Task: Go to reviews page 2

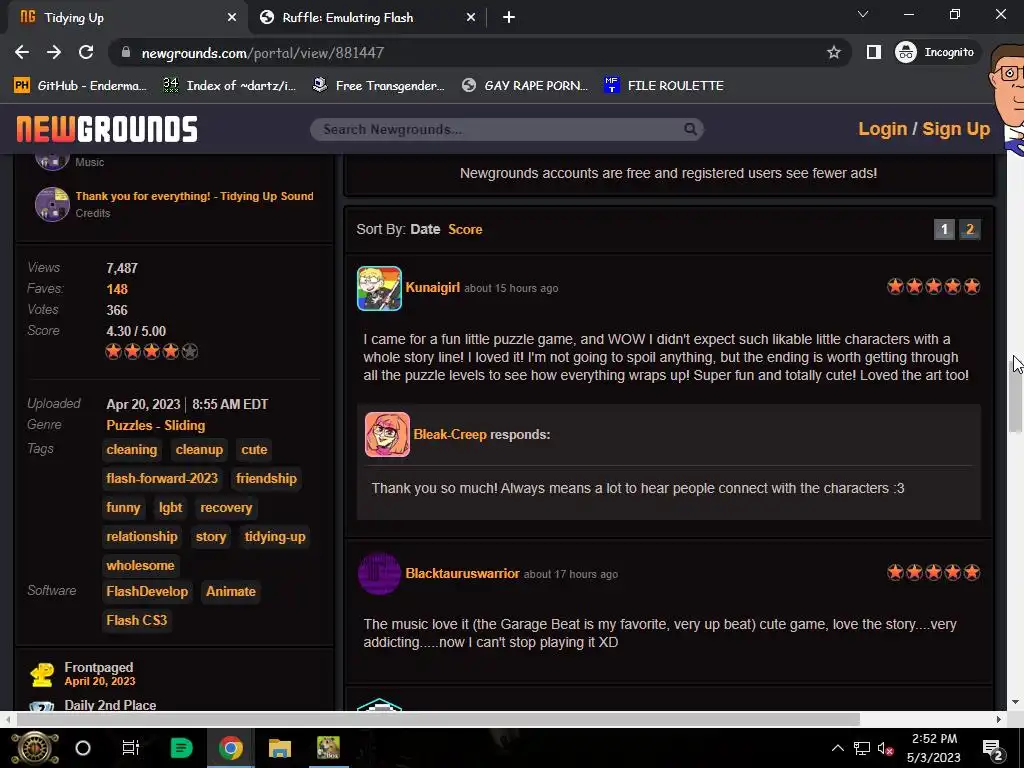Action: click(970, 229)
